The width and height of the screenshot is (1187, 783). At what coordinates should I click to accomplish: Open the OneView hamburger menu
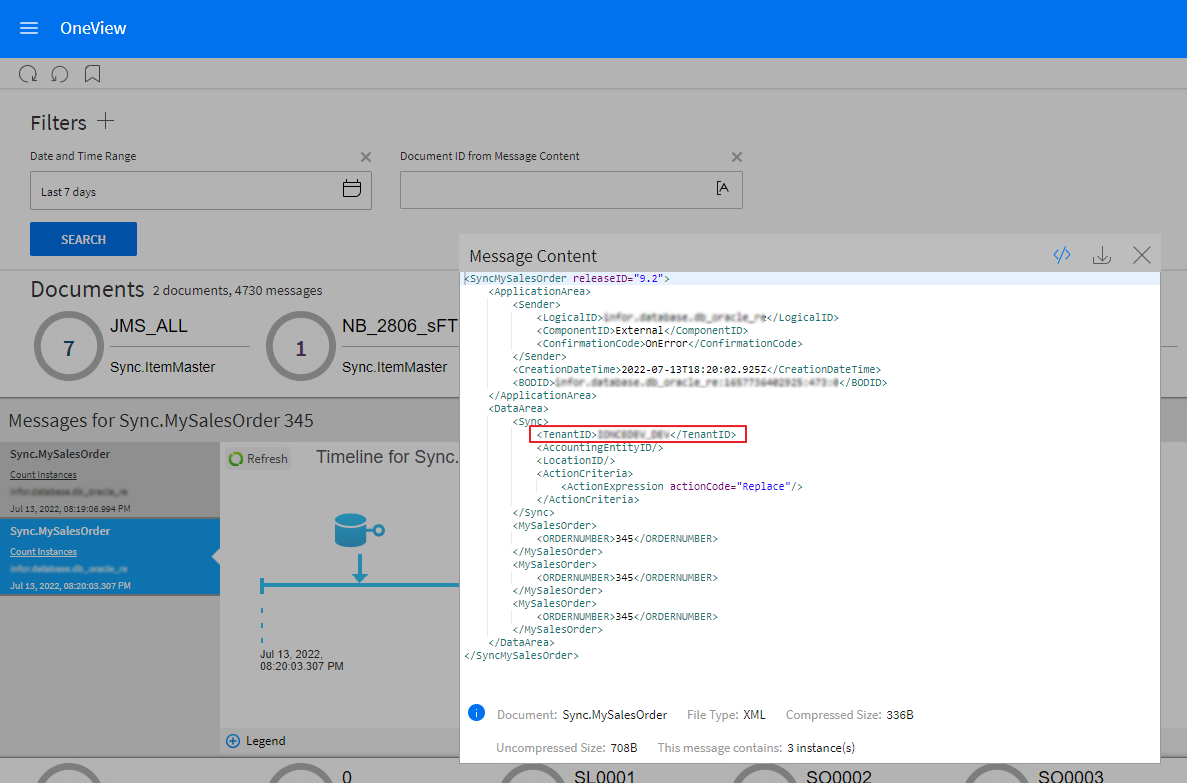tap(29, 28)
